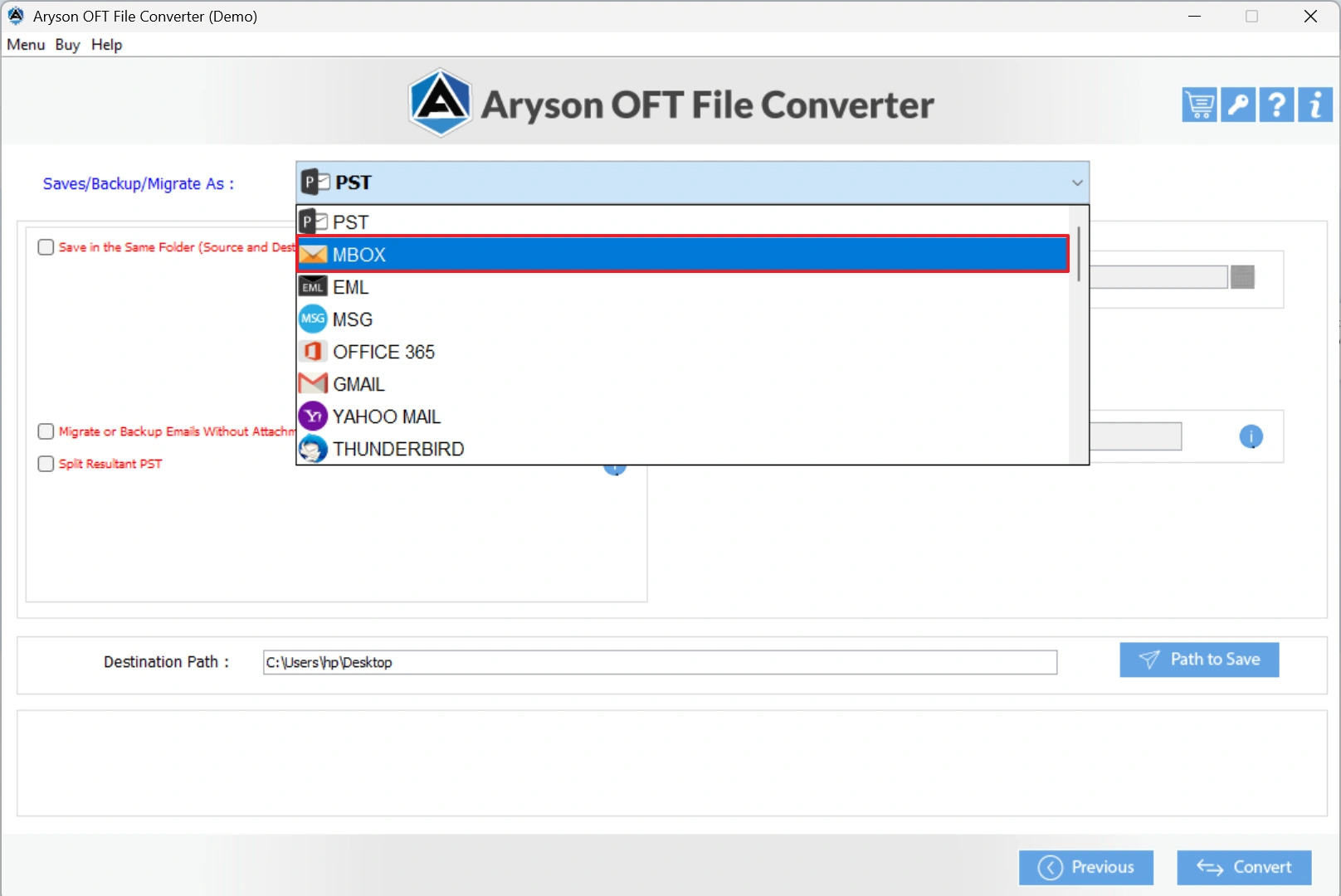Click the Thunderbird icon in list
The image size is (1341, 896).
pos(313,449)
